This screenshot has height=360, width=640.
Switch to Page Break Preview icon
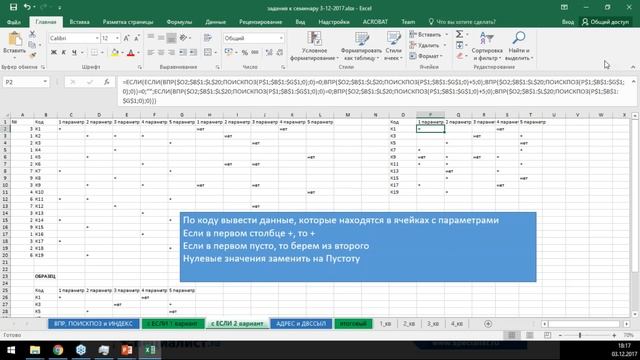pos(547,335)
